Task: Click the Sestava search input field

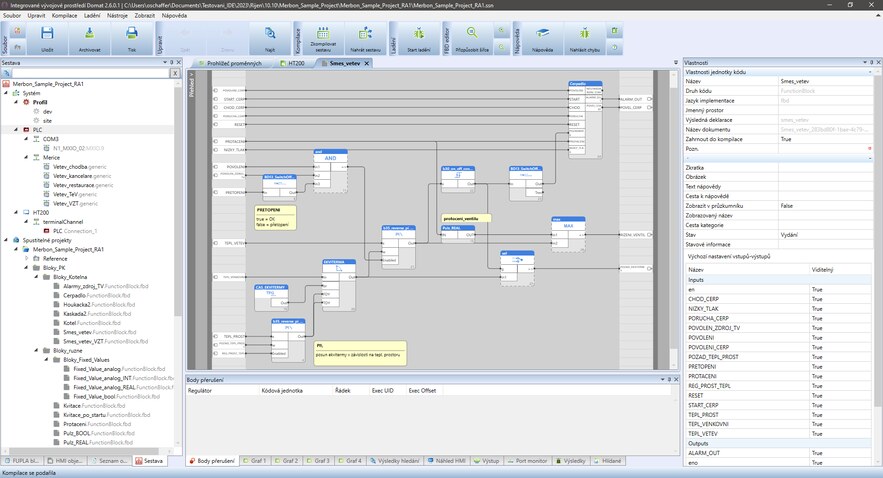Action: tap(85, 74)
